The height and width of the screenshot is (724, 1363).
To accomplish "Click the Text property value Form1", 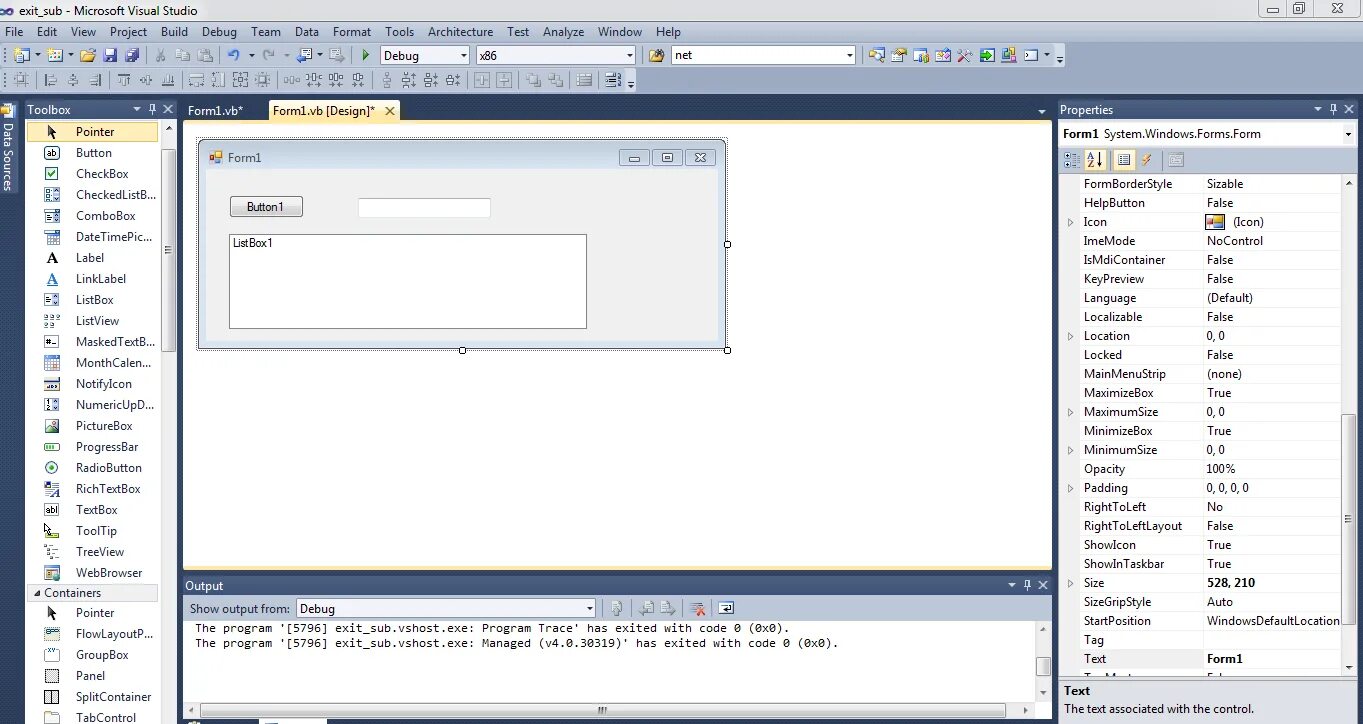I will tap(1225, 659).
